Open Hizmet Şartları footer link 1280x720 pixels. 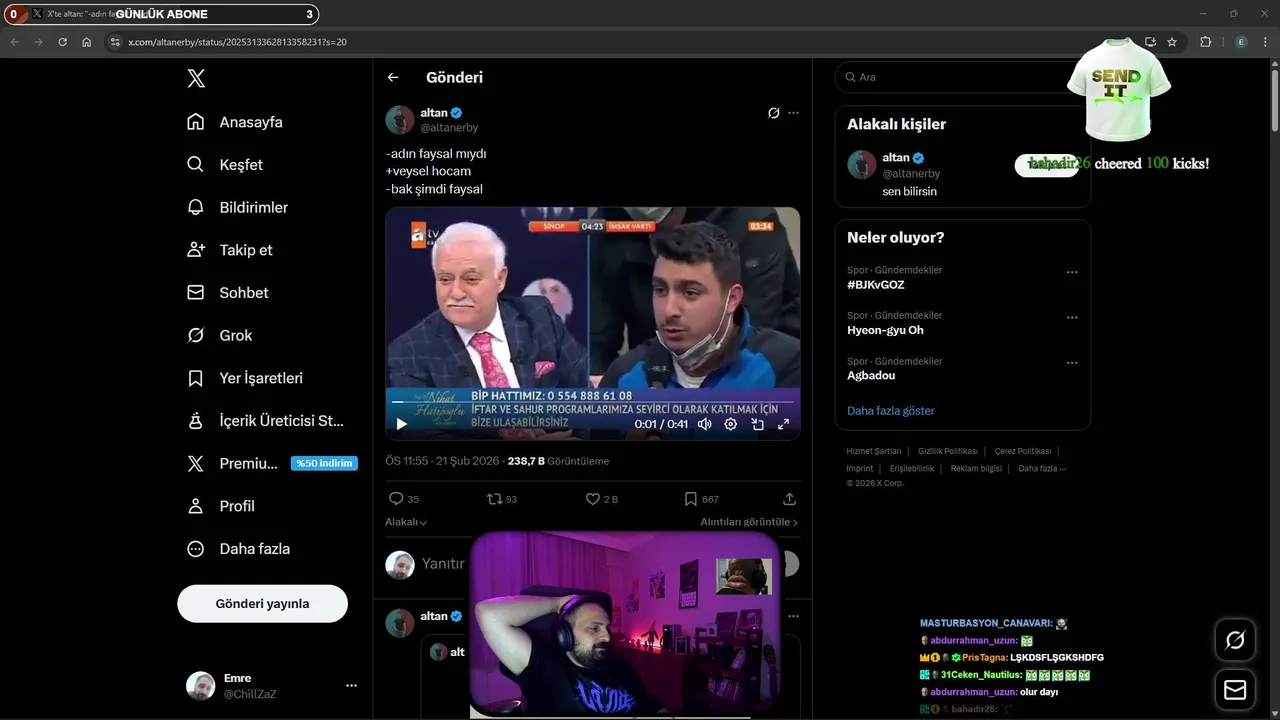point(873,451)
